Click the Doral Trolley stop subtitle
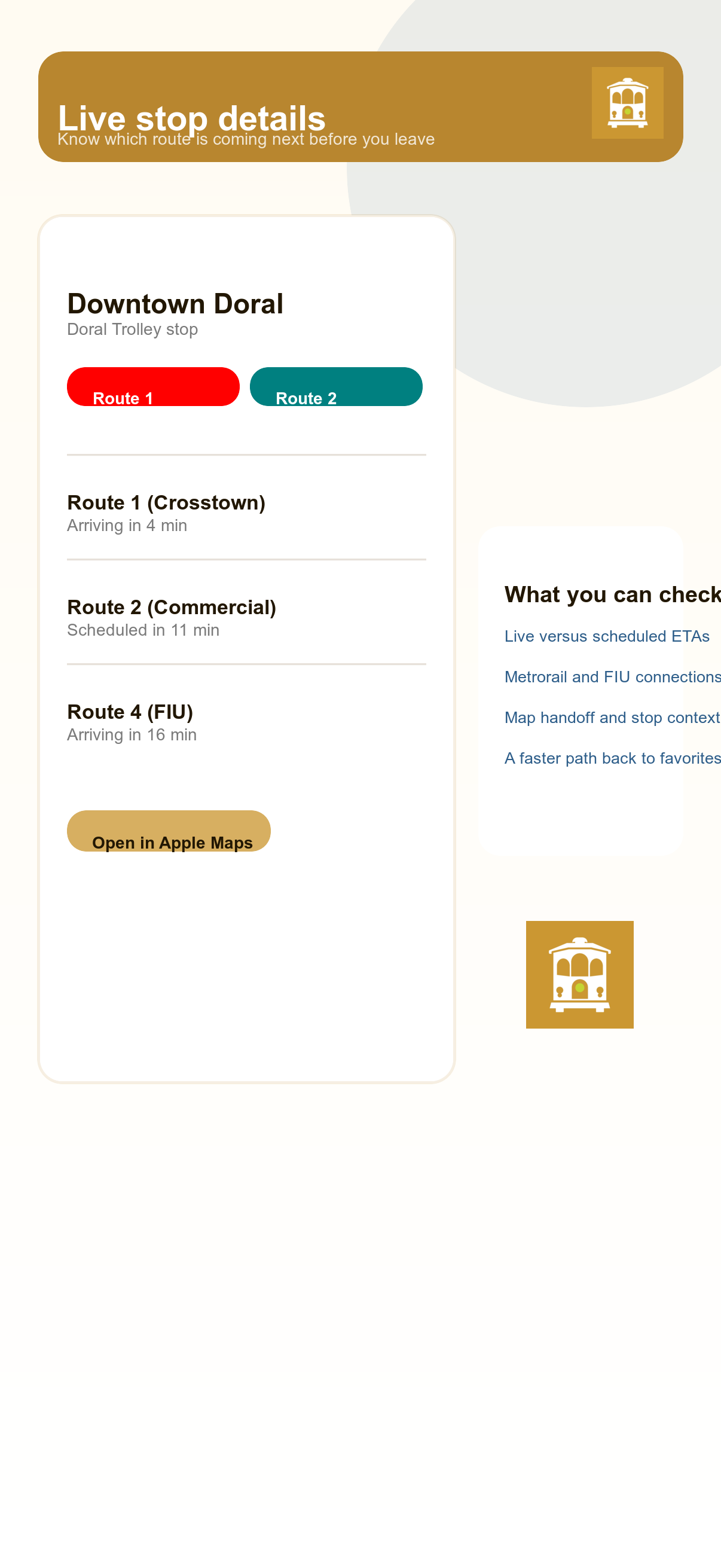 pos(133,330)
